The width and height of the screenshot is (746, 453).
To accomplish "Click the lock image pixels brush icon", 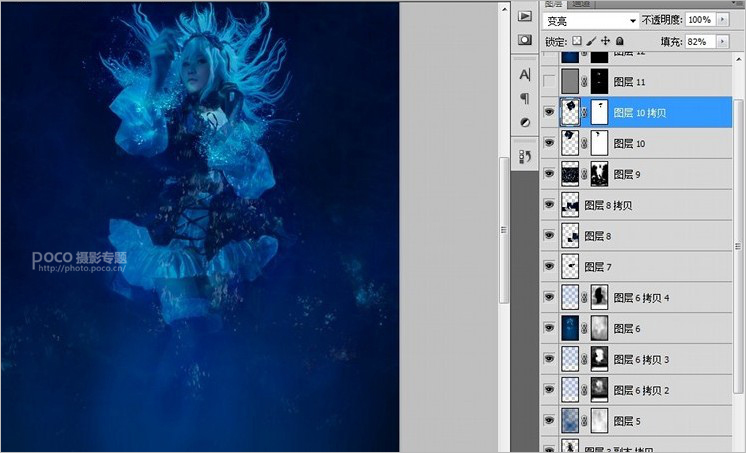I will [591, 41].
